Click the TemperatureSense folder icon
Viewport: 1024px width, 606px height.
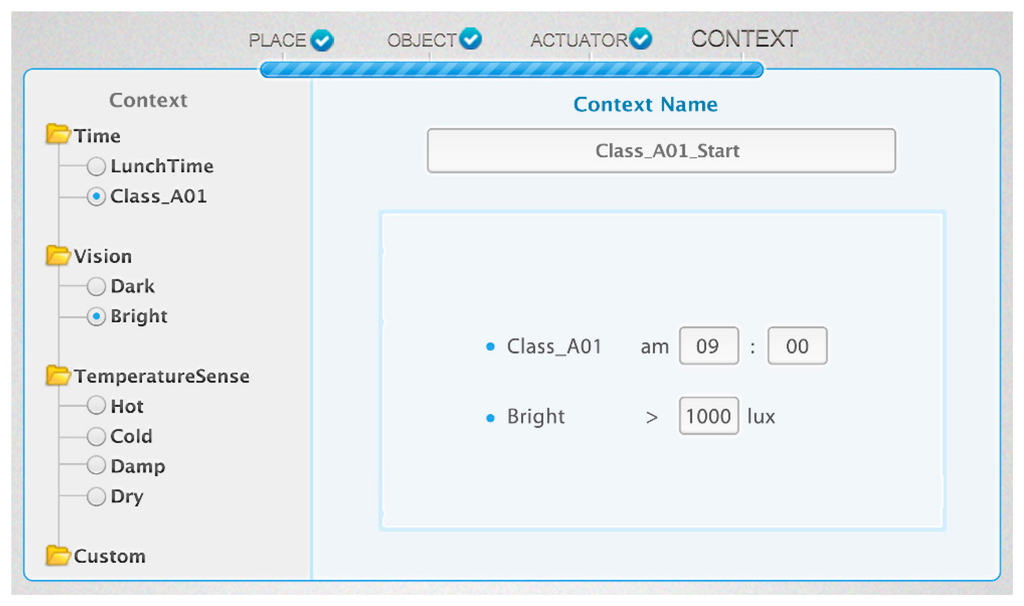click(x=58, y=376)
